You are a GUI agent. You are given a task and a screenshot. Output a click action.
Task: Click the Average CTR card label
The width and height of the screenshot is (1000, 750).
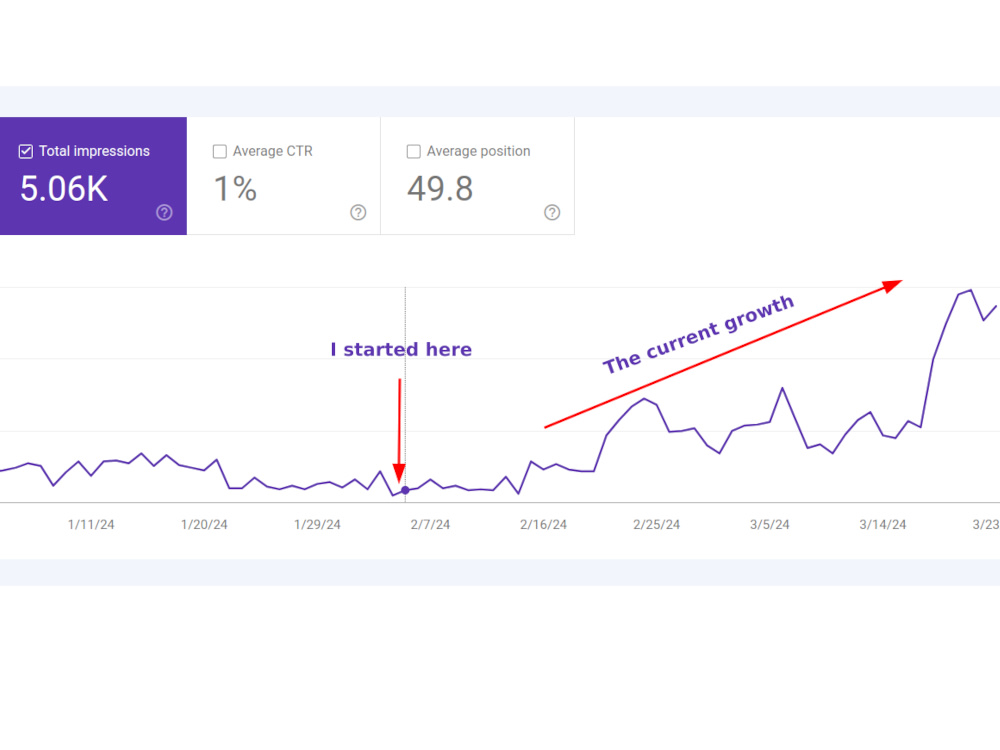point(273,151)
